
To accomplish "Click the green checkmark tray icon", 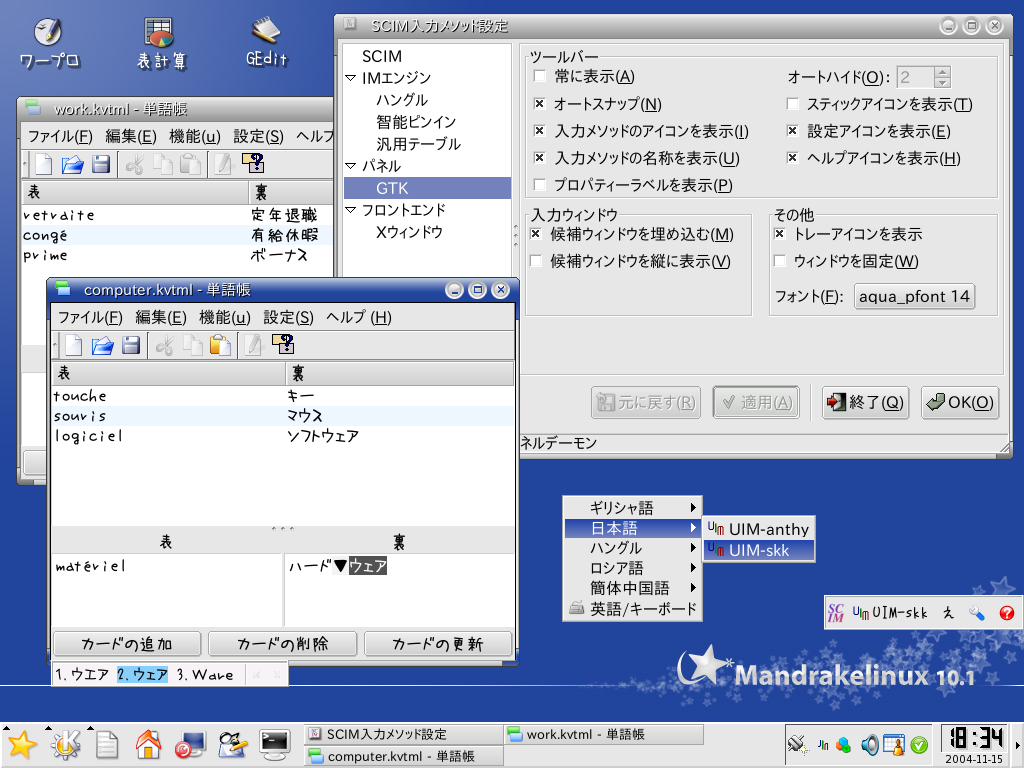I will 919,744.
